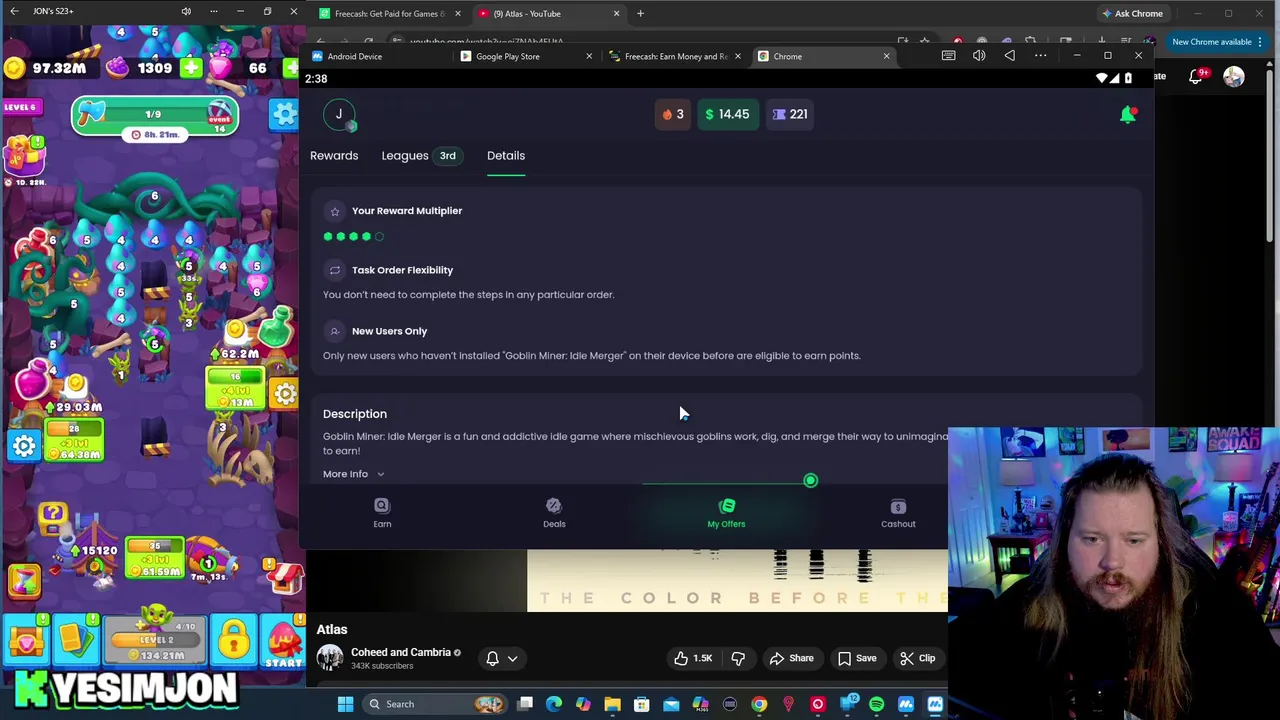Image resolution: width=1280 pixels, height=720 pixels.
Task: Go to My Offers in bottom navigation
Action: coord(726,513)
